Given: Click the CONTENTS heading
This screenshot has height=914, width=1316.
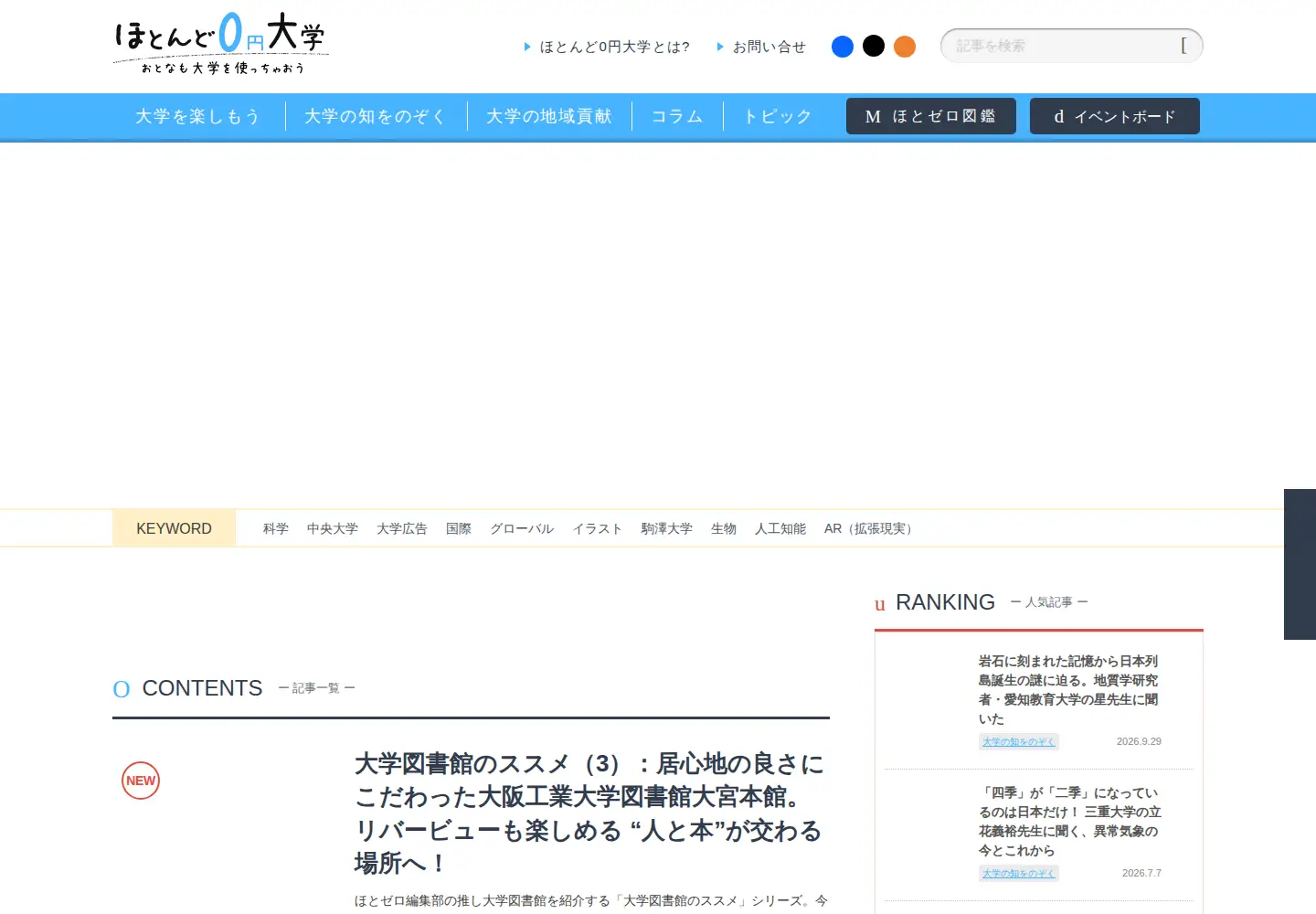Looking at the screenshot, I should pyautogui.click(x=202, y=688).
